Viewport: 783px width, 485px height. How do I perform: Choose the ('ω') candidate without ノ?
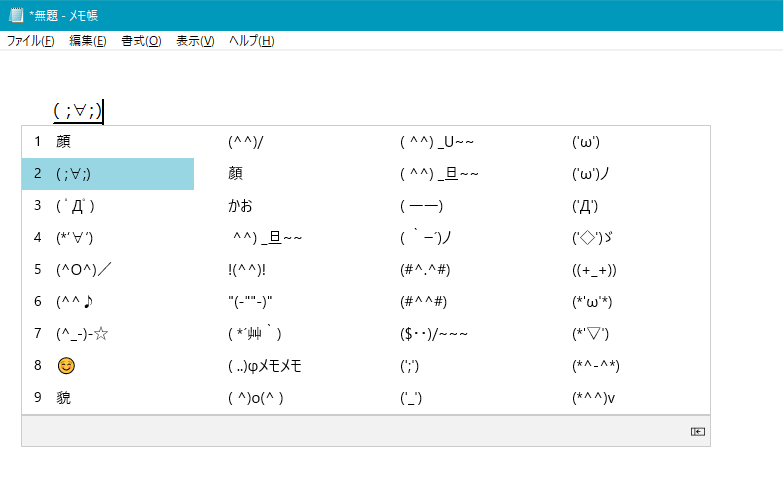[x=586, y=142]
